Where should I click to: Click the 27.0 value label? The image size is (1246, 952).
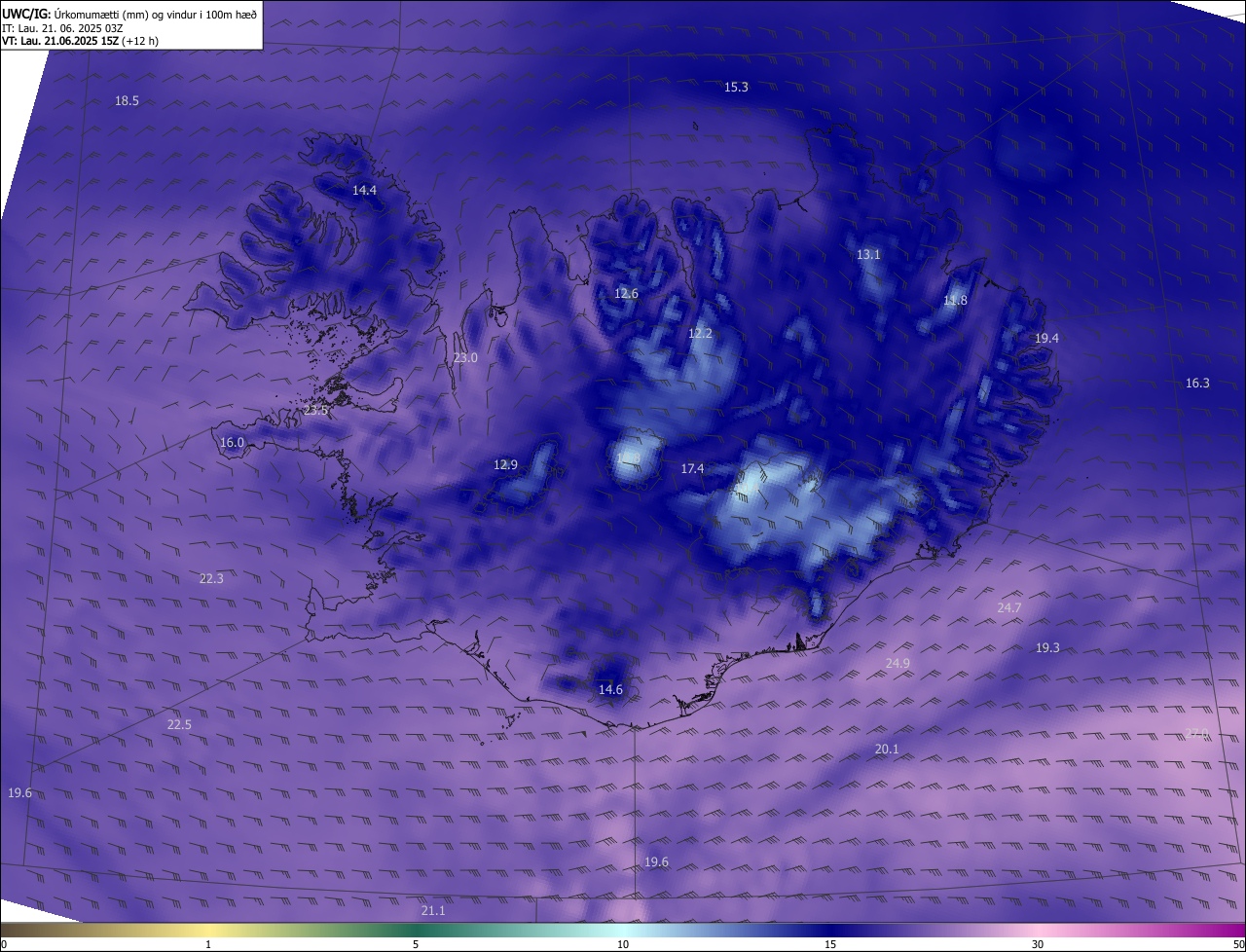click(1196, 733)
